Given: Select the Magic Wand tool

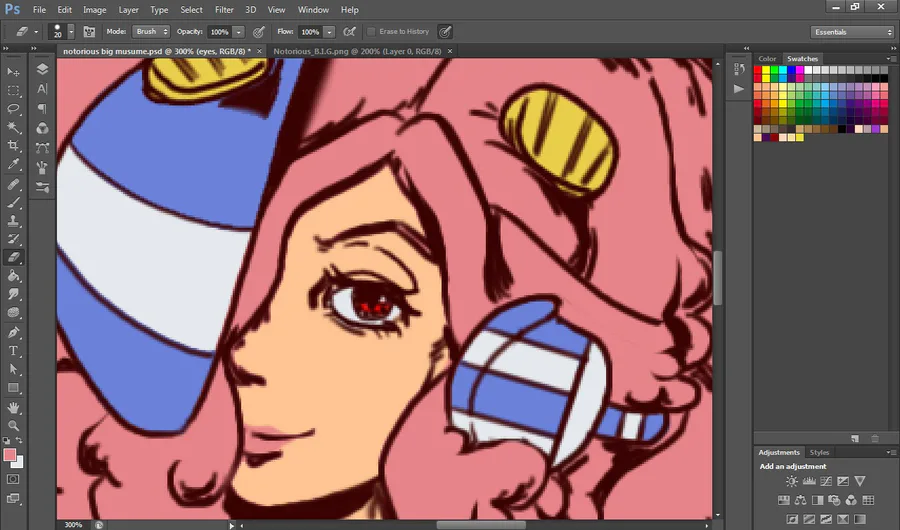Looking at the screenshot, I should pos(13,127).
